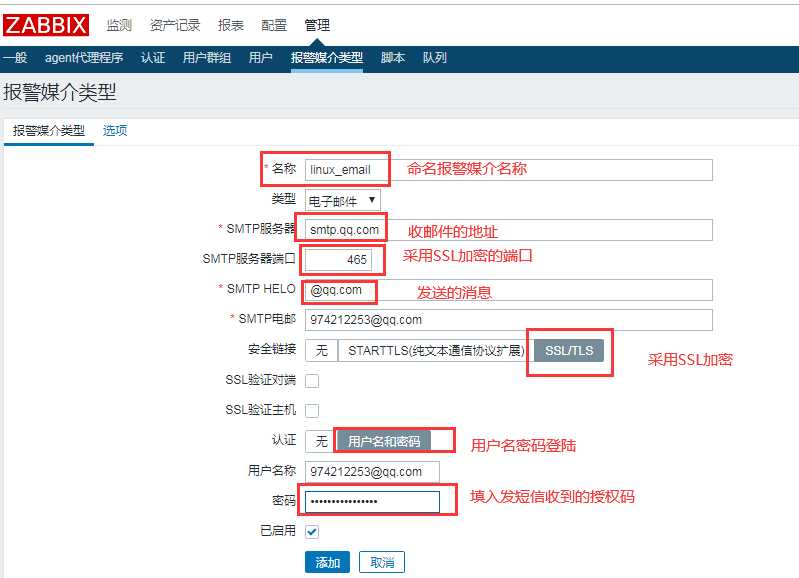The image size is (799, 578).
Task: Open the 监测 top menu
Action: pos(119,25)
